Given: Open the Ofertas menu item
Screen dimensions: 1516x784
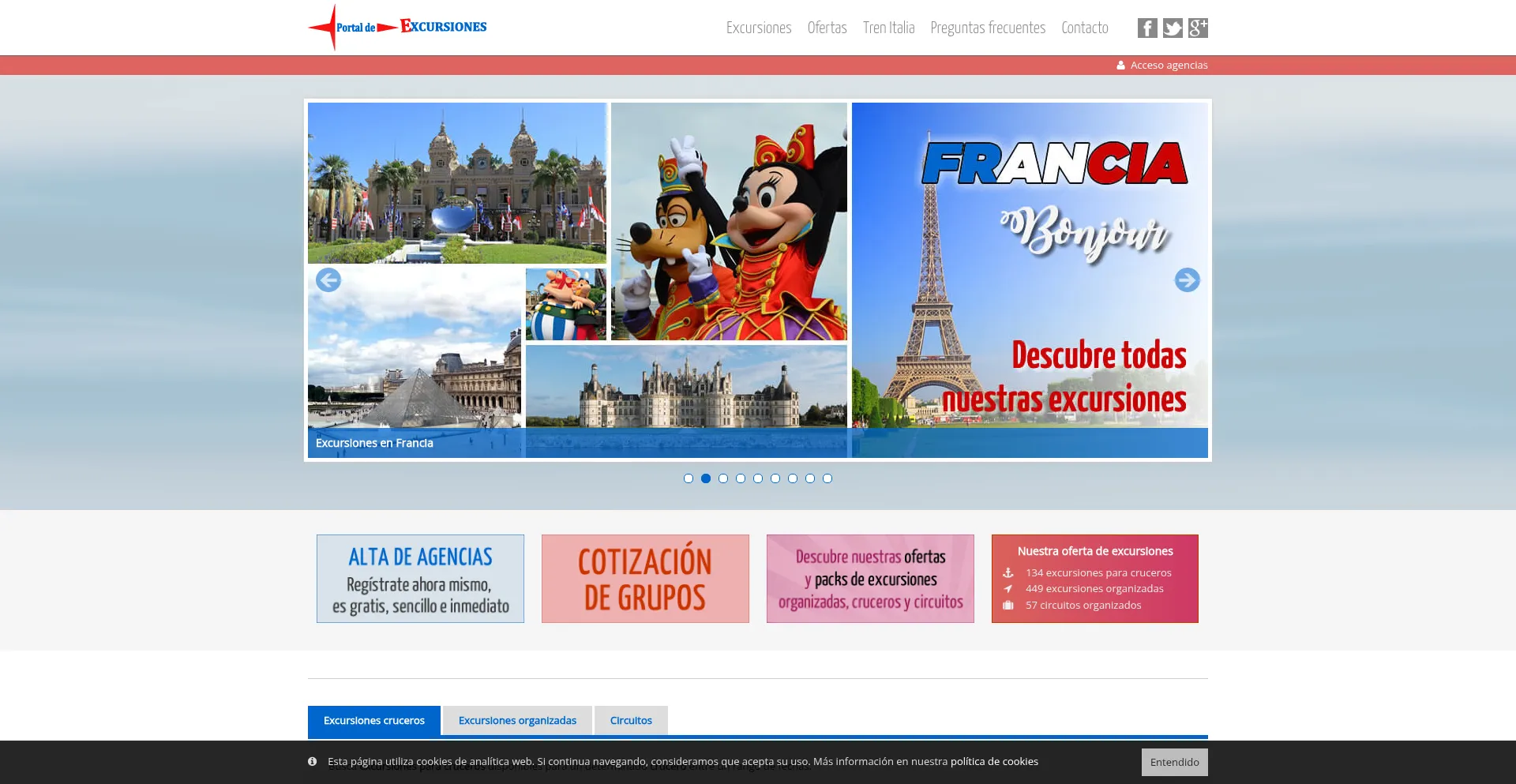Looking at the screenshot, I should pyautogui.click(x=827, y=28).
